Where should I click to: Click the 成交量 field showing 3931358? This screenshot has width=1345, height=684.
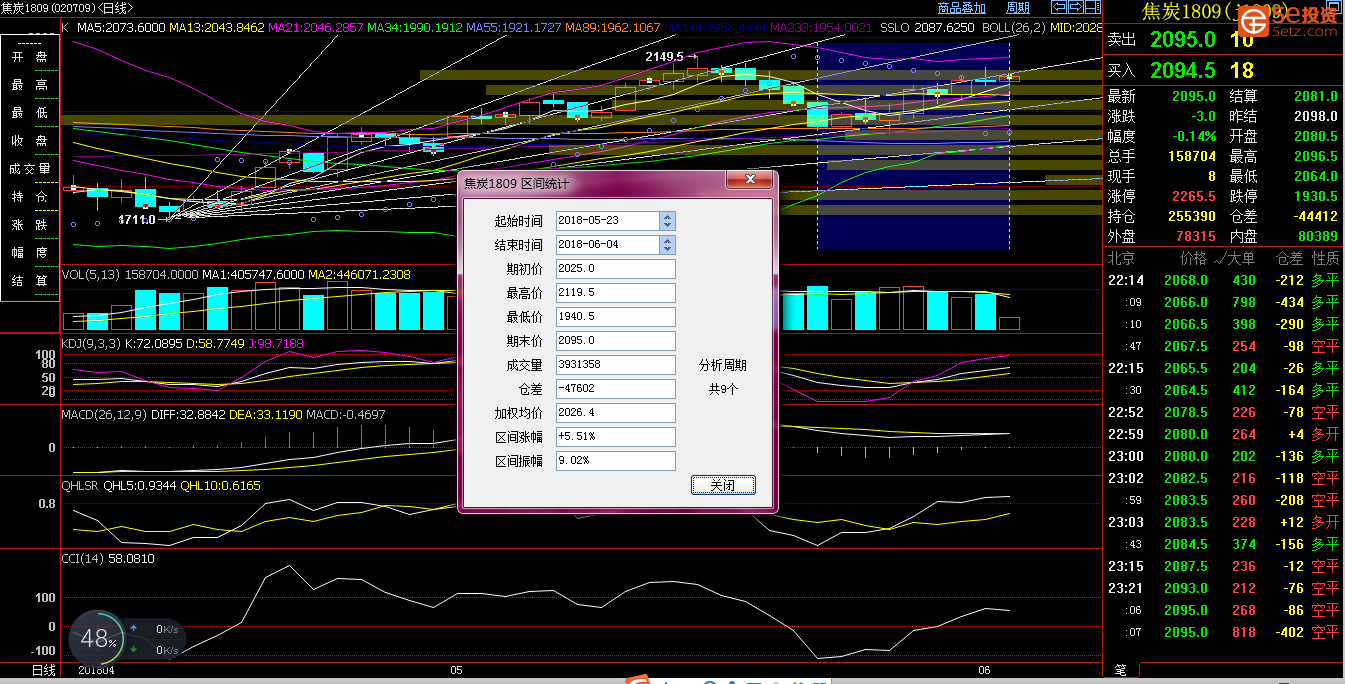point(616,365)
